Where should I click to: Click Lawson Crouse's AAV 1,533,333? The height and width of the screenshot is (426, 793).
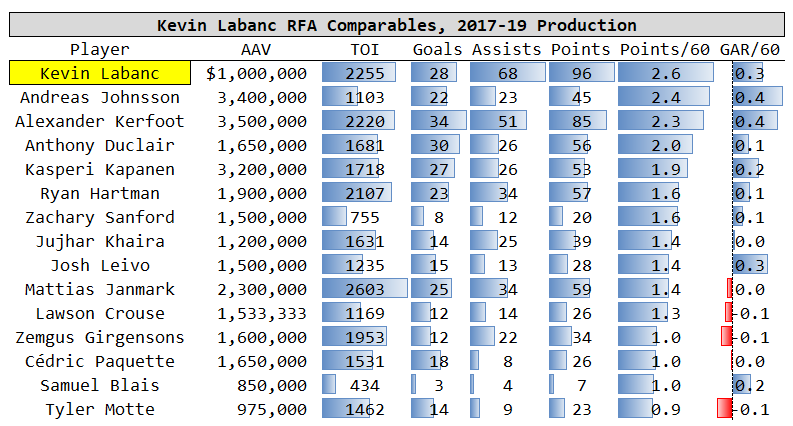click(262, 314)
